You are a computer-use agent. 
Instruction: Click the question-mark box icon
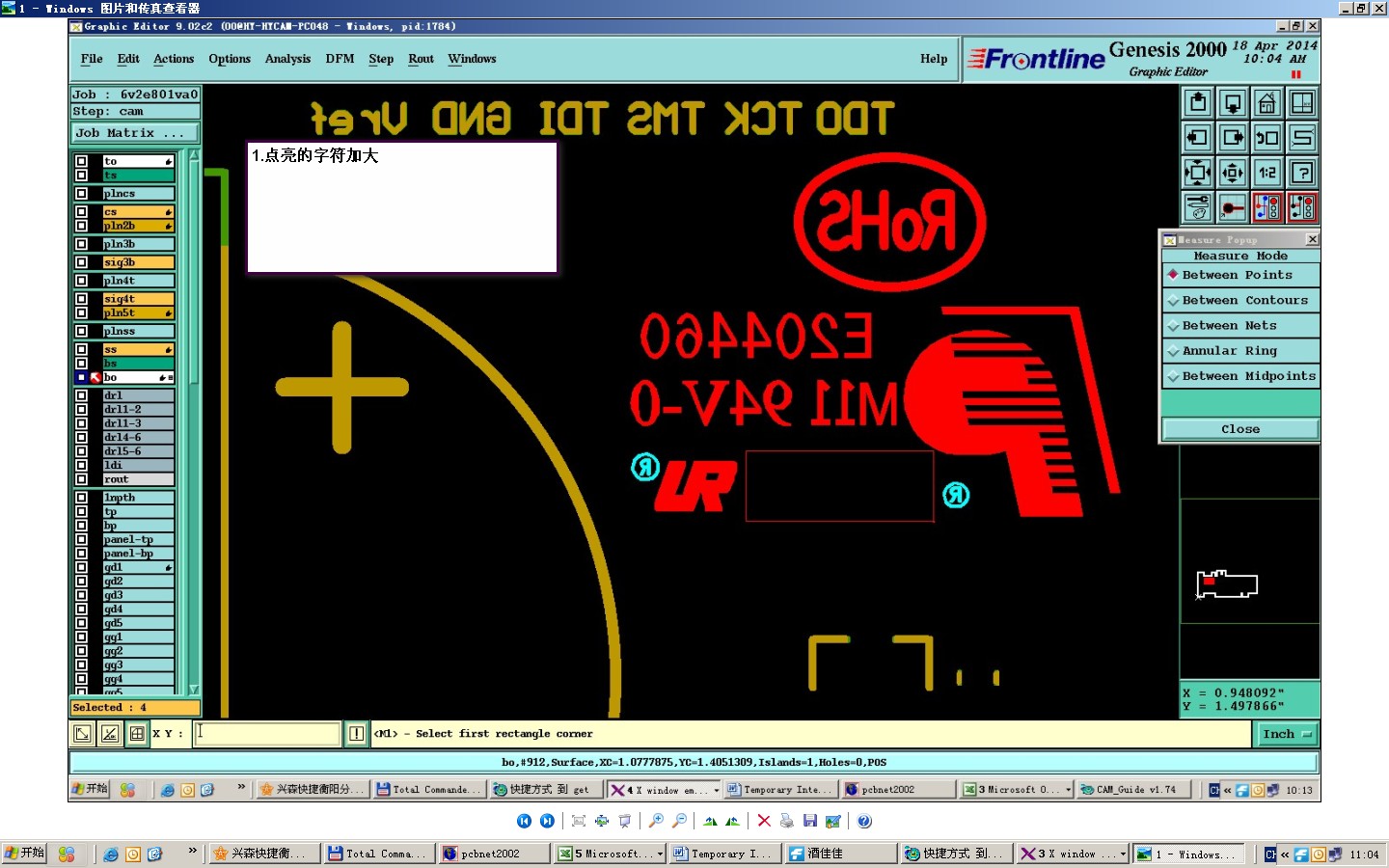point(1302,173)
